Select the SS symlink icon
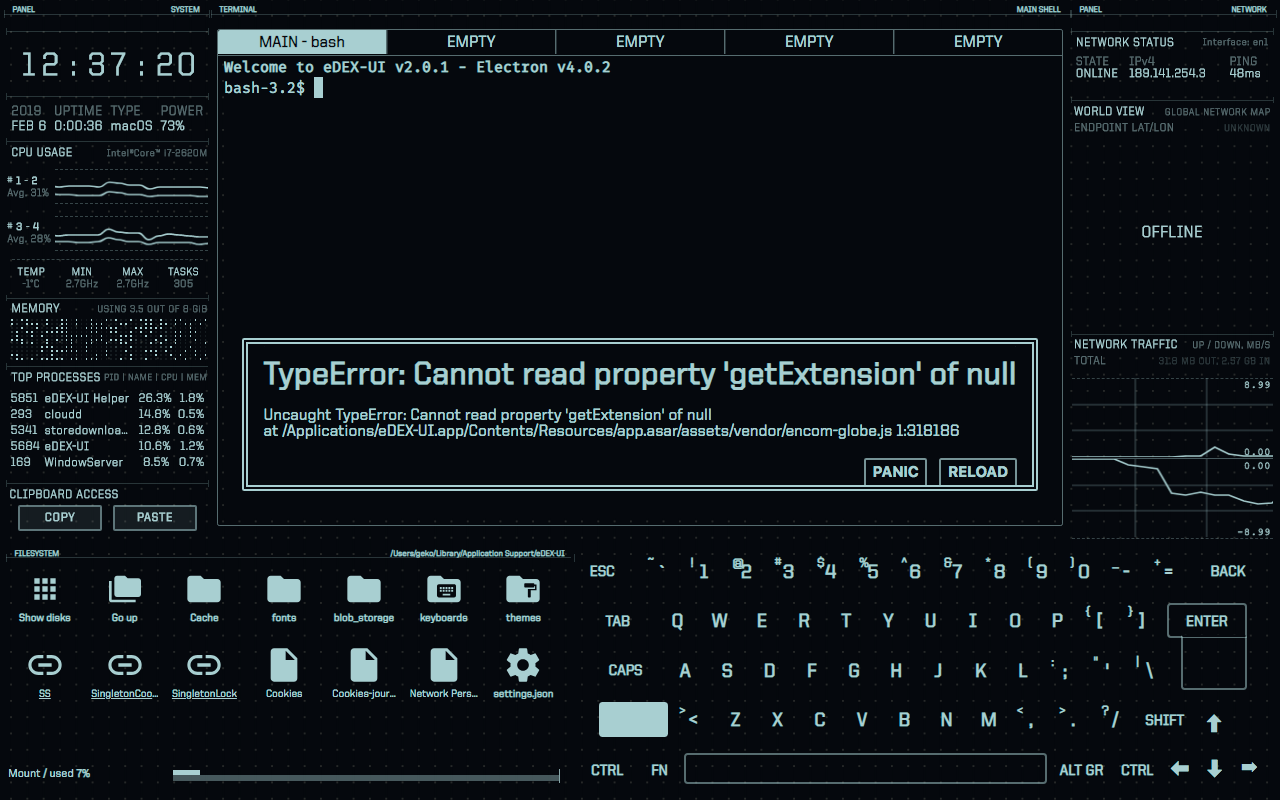 (x=45, y=665)
